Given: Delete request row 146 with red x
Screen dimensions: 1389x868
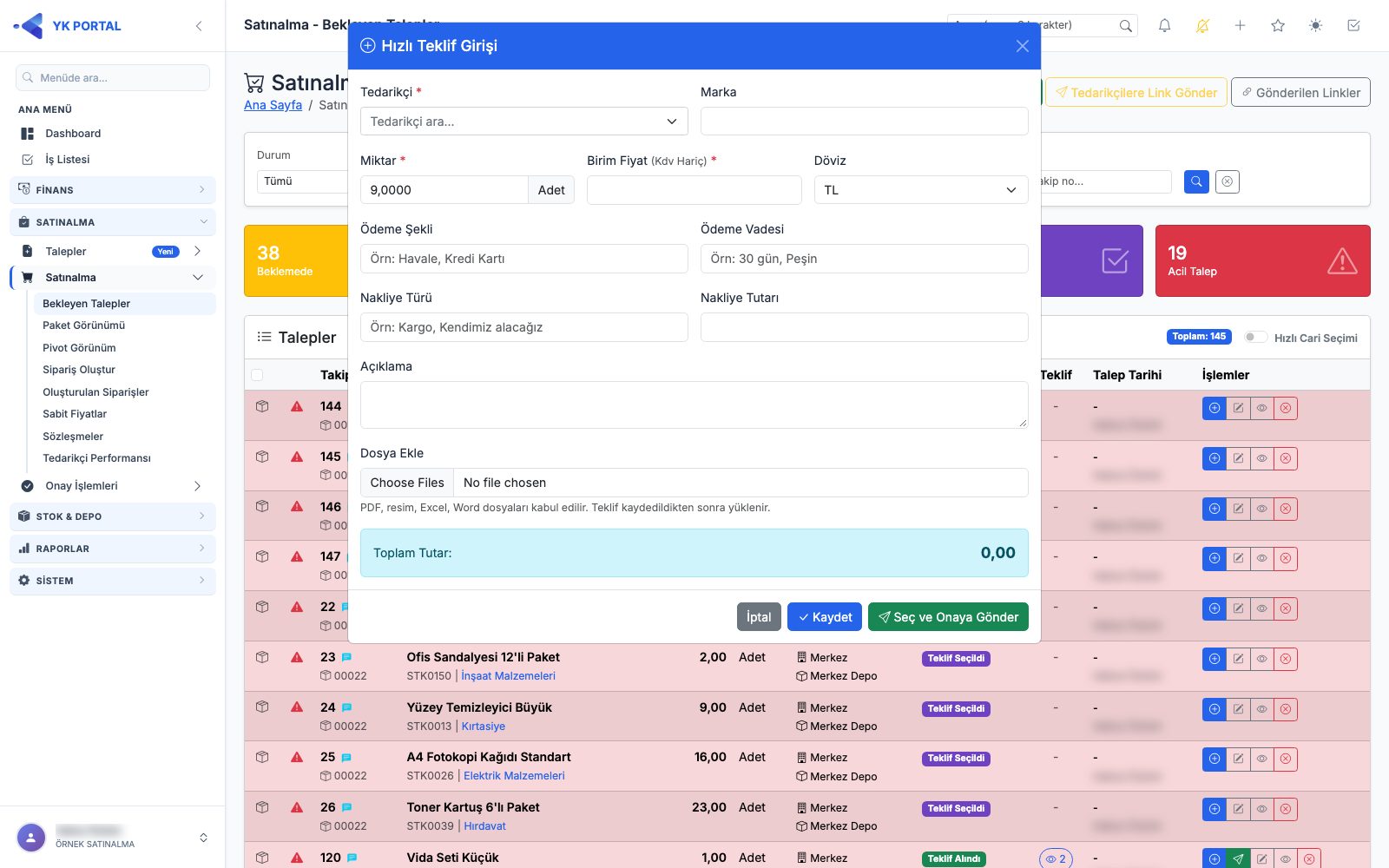Looking at the screenshot, I should (x=1286, y=509).
